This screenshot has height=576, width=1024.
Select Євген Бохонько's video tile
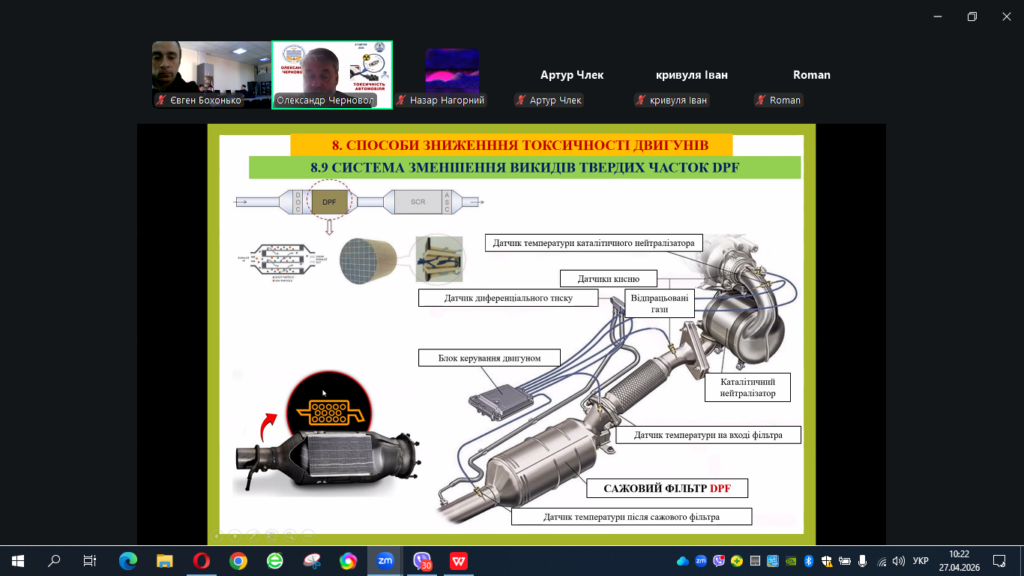click(212, 74)
